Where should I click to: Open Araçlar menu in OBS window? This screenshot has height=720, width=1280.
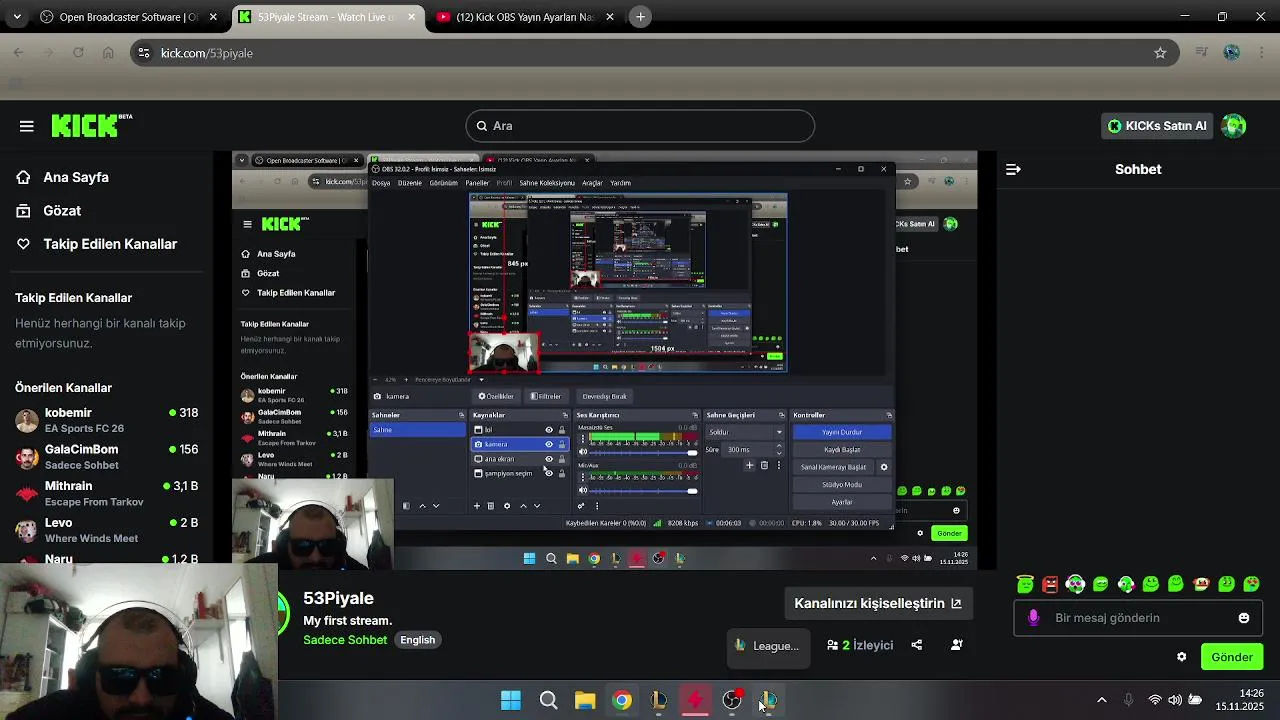592,183
